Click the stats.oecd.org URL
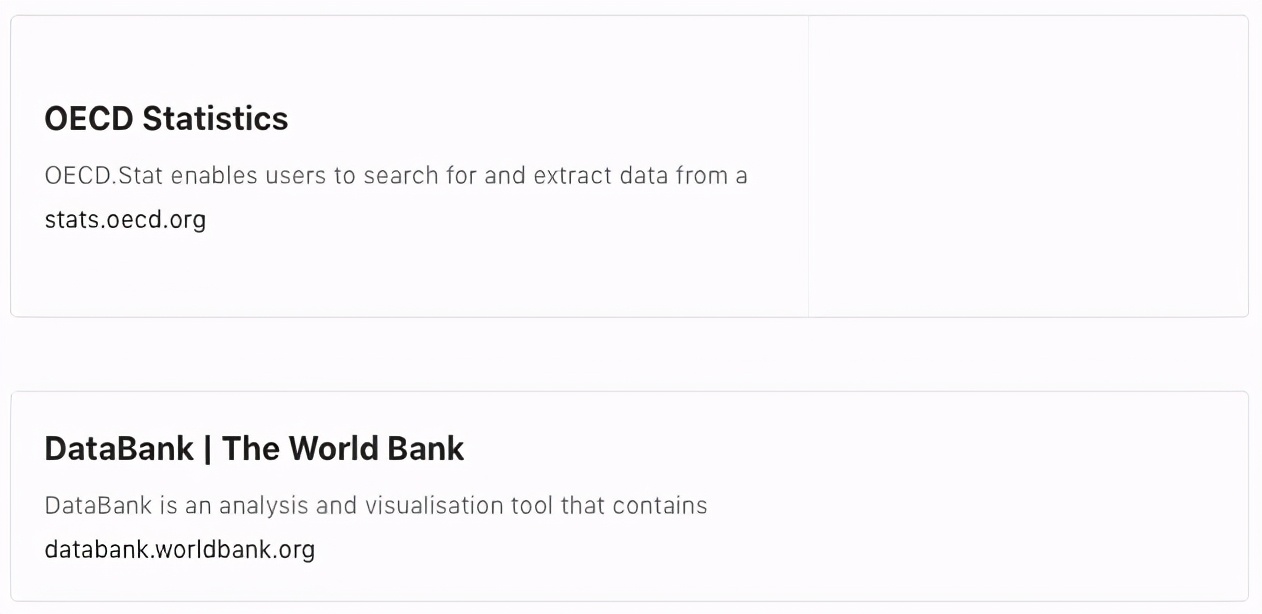1262x614 pixels. (125, 220)
